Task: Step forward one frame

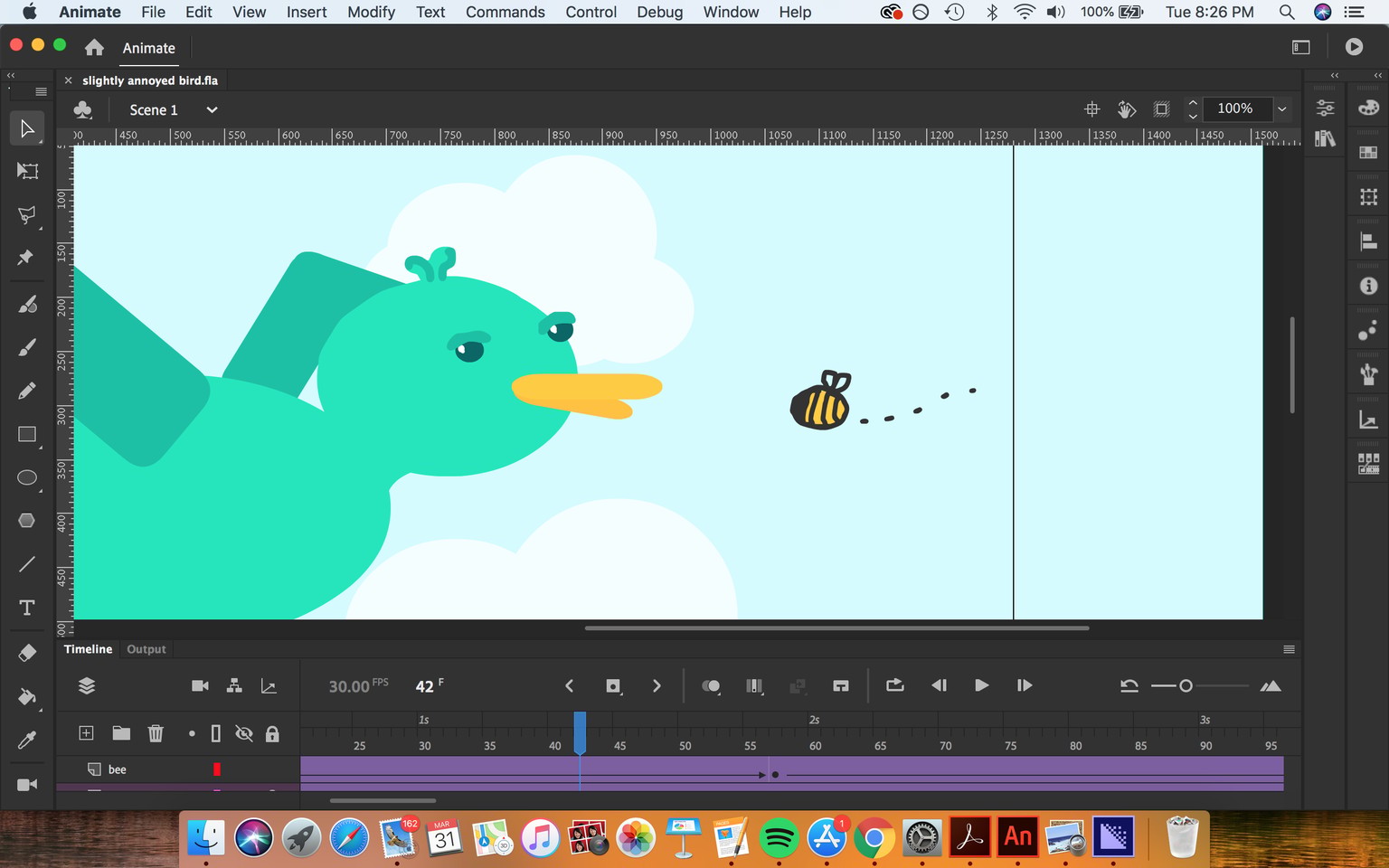Action: (1024, 685)
